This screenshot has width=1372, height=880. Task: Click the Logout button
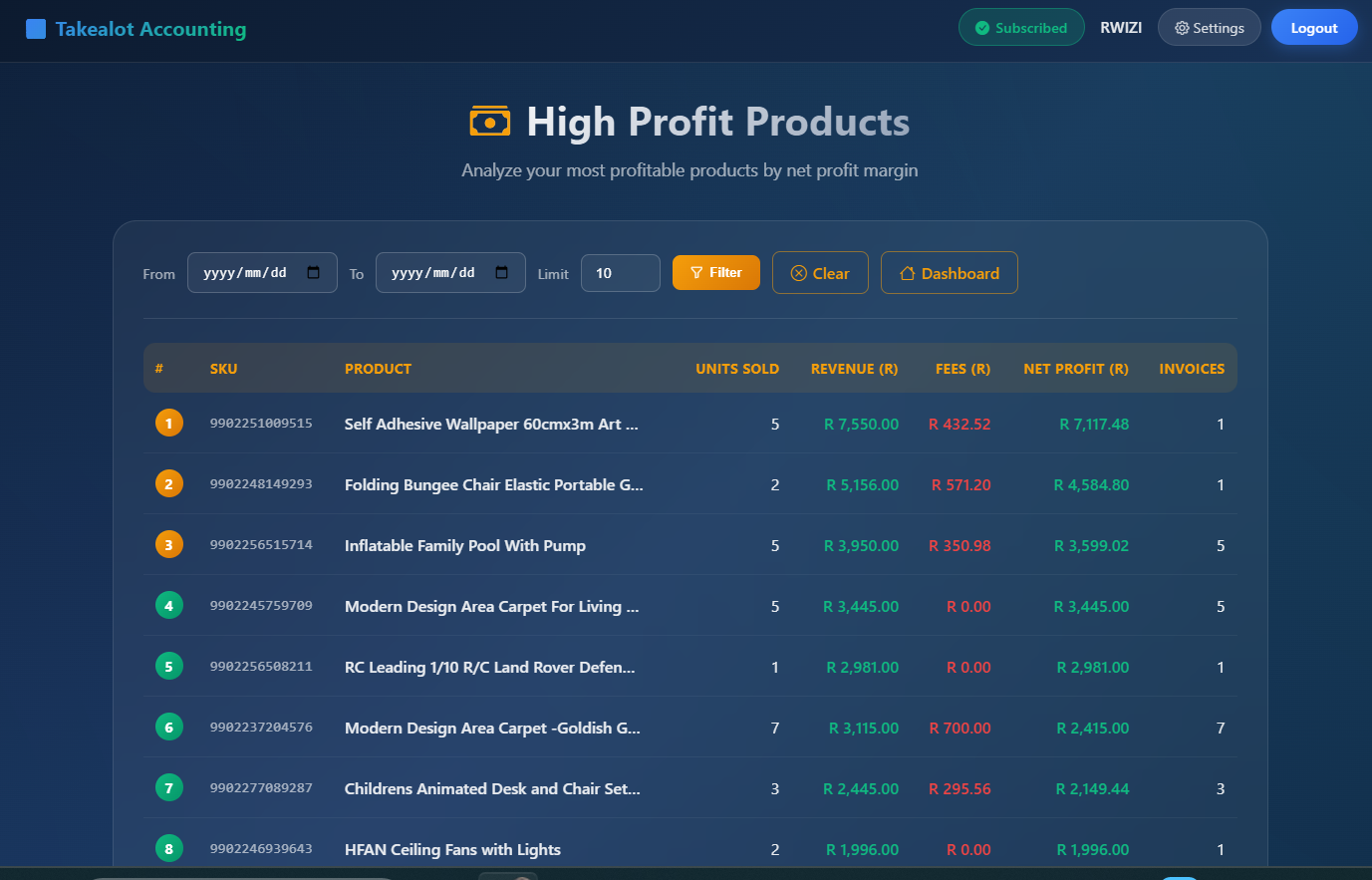[x=1314, y=27]
